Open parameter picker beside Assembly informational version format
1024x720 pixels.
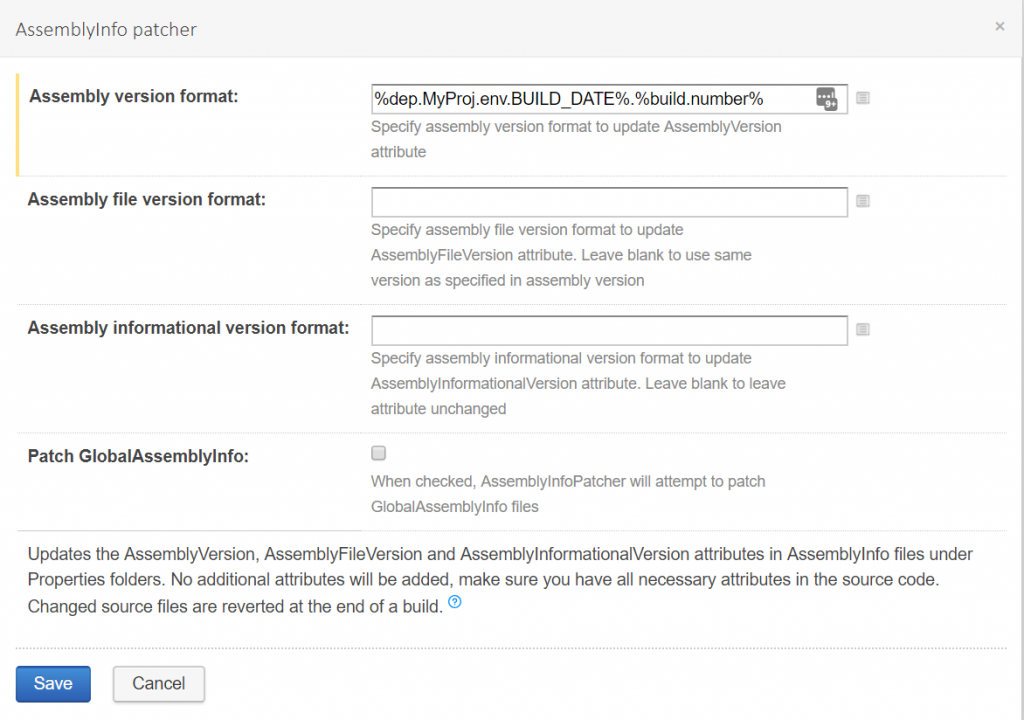point(863,329)
